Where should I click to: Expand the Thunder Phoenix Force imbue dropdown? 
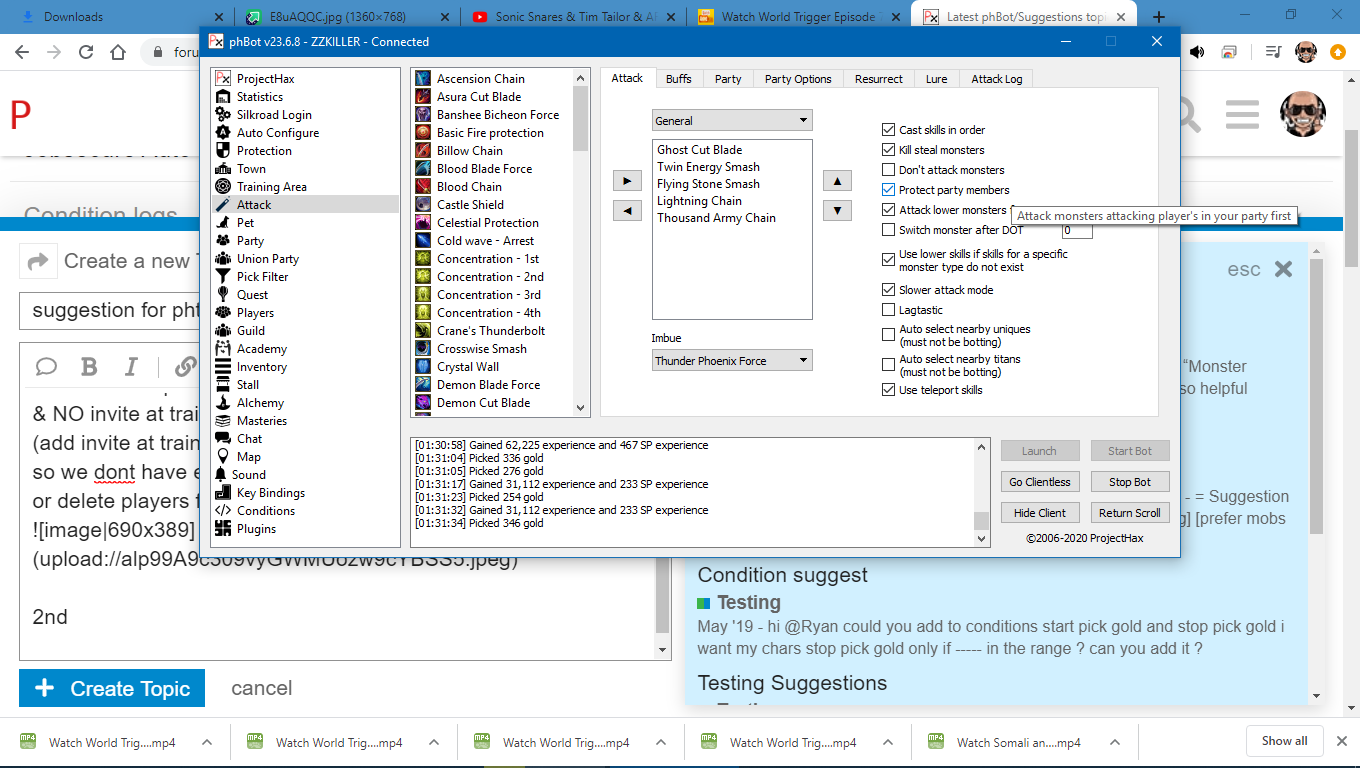(x=732, y=361)
